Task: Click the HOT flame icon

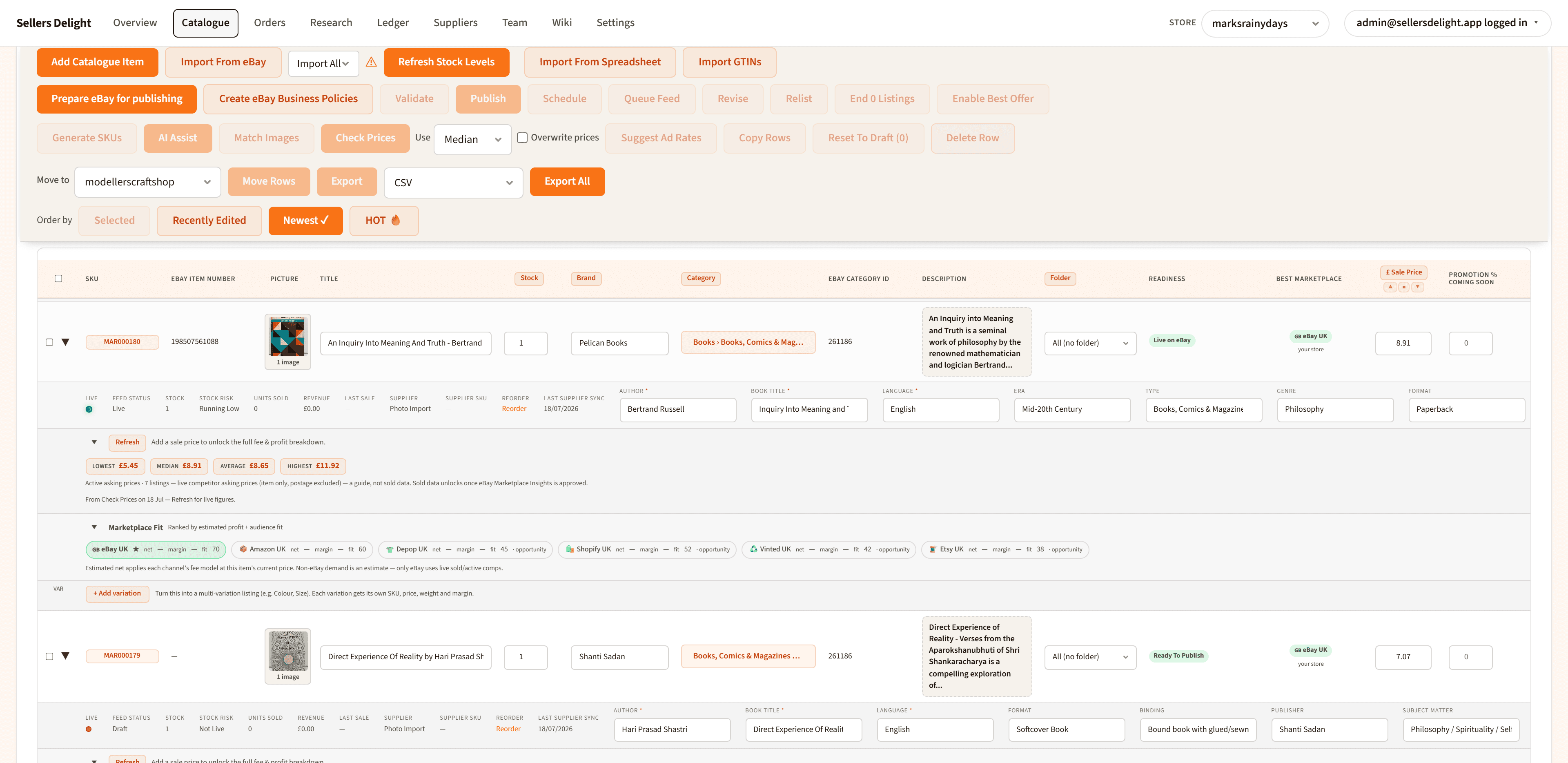Action: [x=396, y=220]
